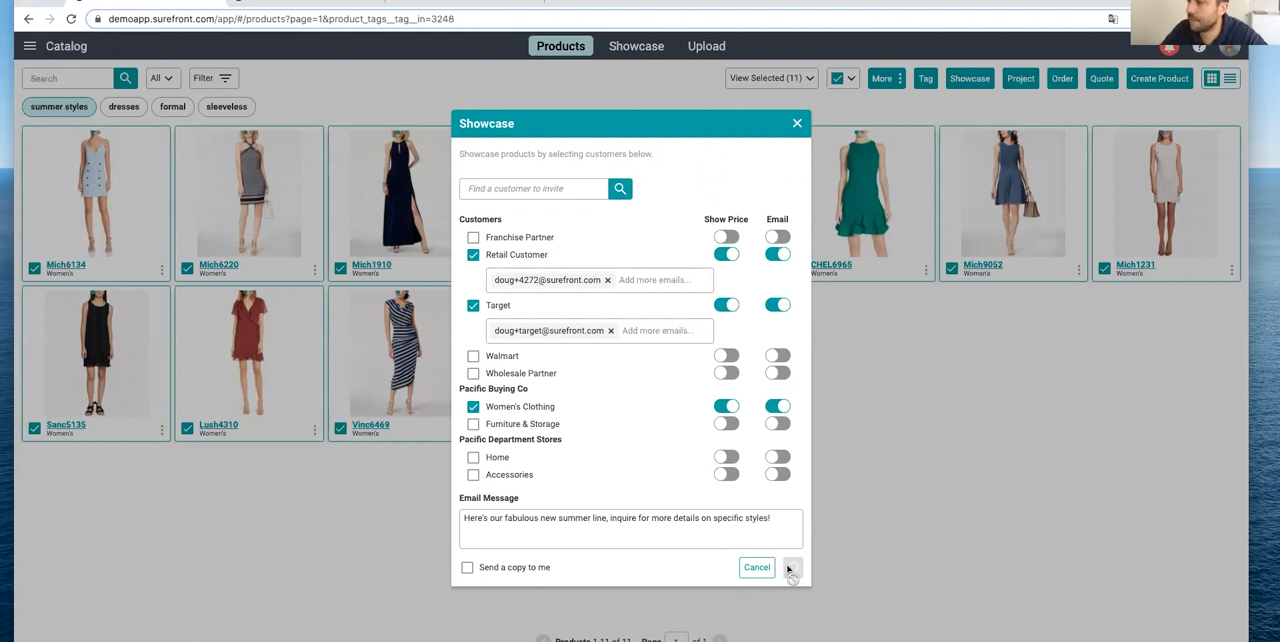1280x642 pixels.
Task: Tick the Send a copy to me checkbox
Action: [x=467, y=568]
